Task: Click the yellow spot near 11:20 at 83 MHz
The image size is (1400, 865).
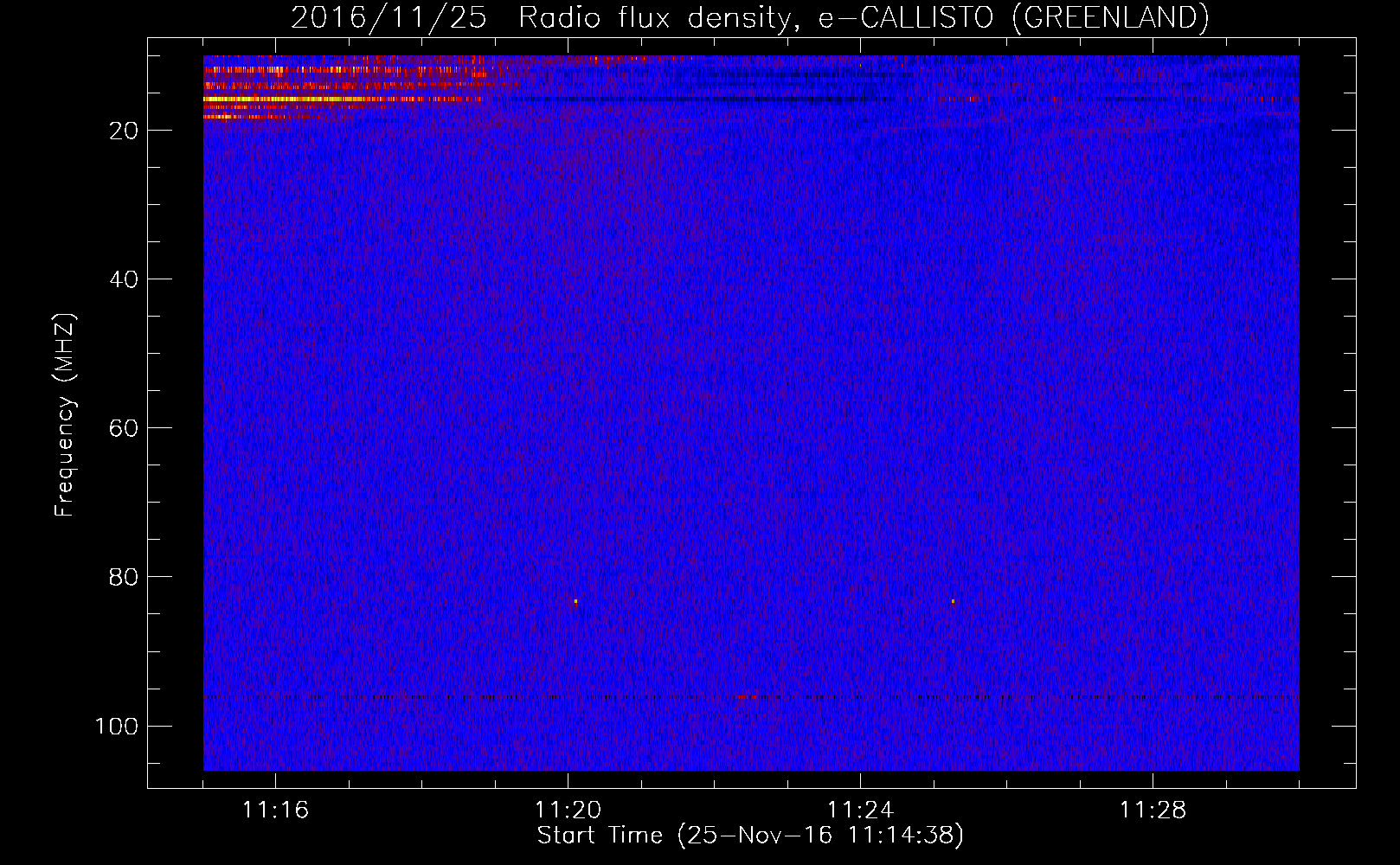Action: point(575,601)
